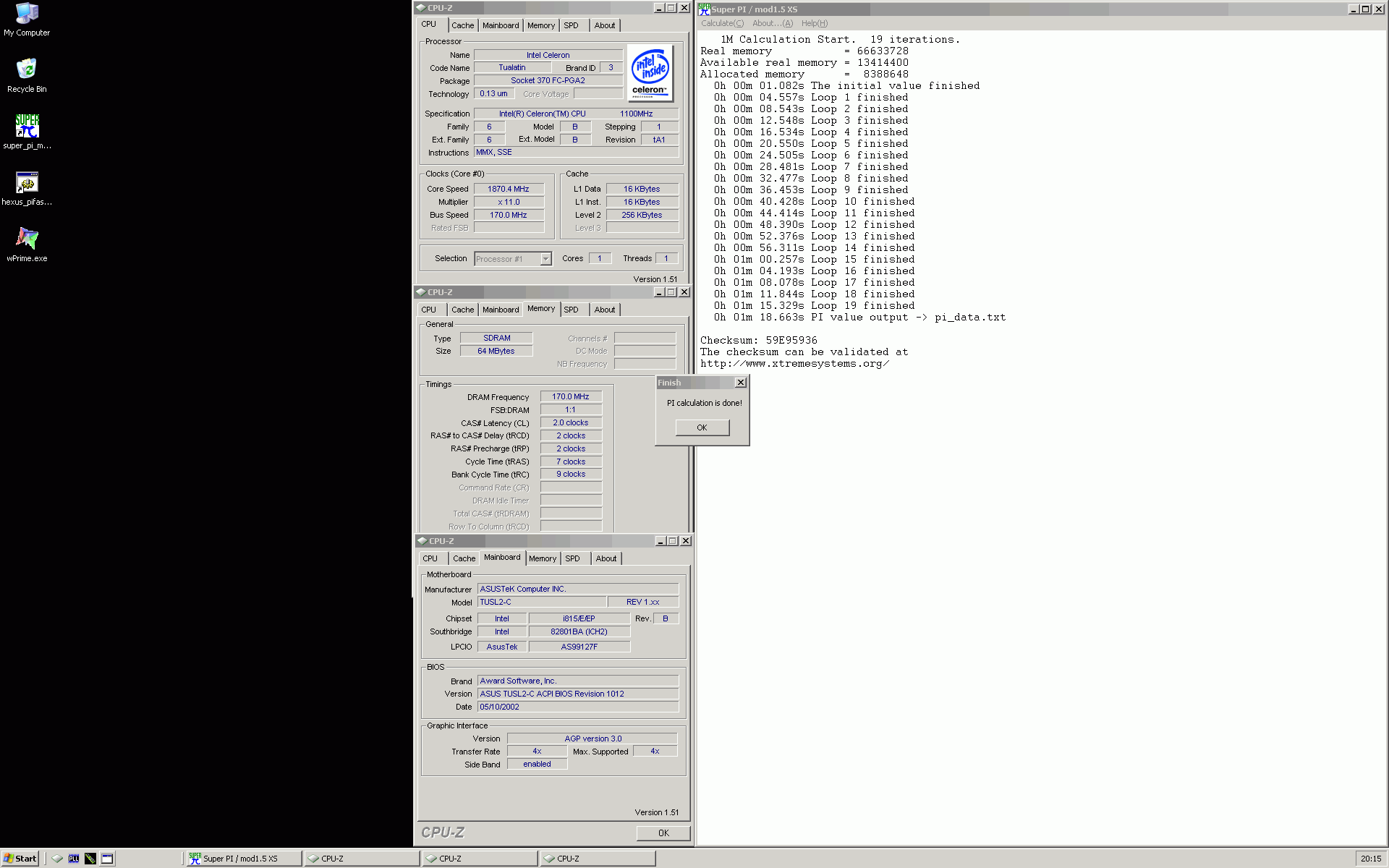Image resolution: width=1389 pixels, height=868 pixels.
Task: Activate the second CPU-Z taskbar button
Action: tap(480, 859)
